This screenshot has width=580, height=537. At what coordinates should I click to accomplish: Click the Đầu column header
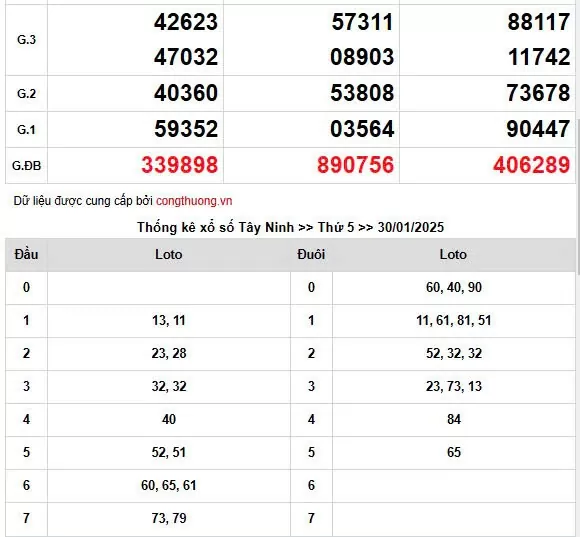(x=26, y=254)
